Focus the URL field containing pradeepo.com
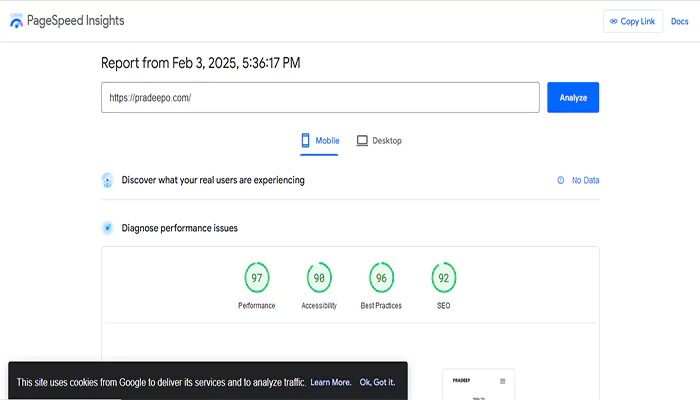 [x=320, y=97]
